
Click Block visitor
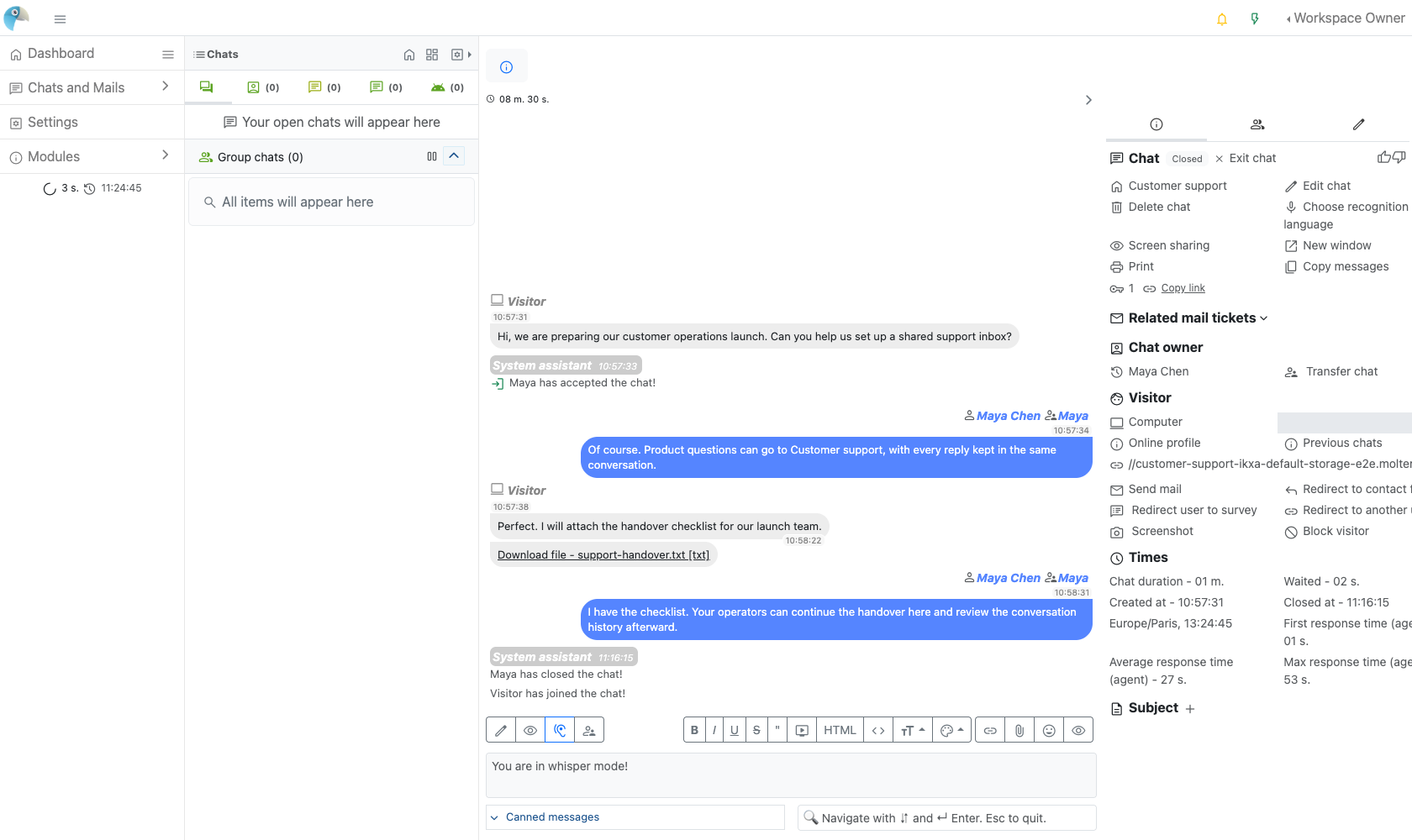point(1327,531)
